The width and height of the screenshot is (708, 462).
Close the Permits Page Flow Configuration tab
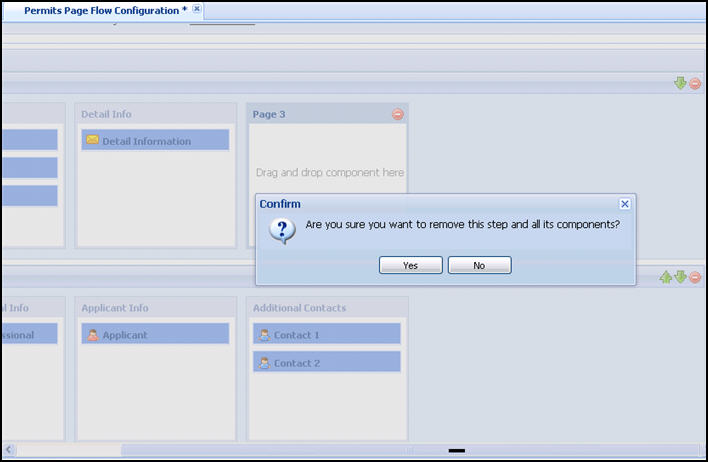197,9
